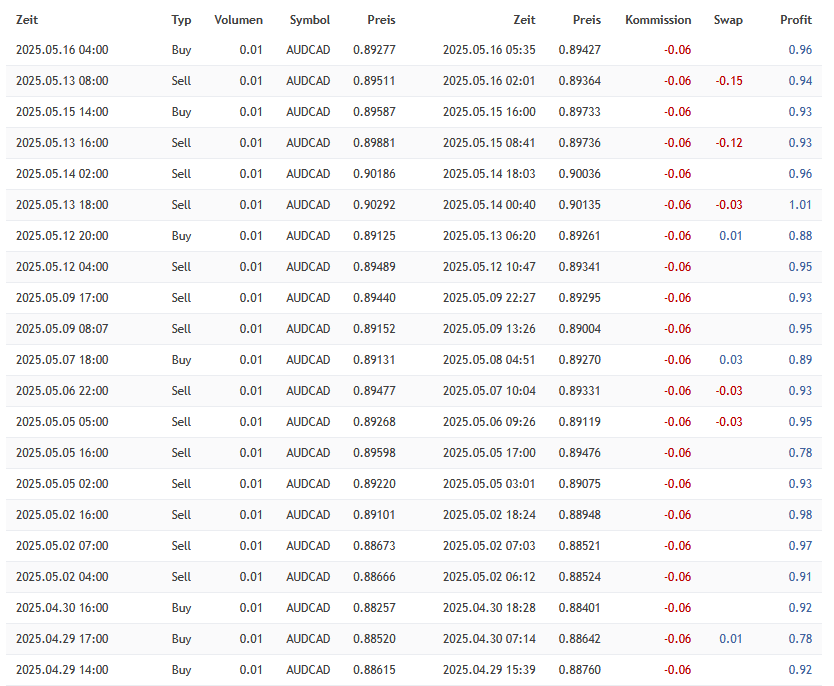Click the opening Zeit column header

(x=27, y=20)
